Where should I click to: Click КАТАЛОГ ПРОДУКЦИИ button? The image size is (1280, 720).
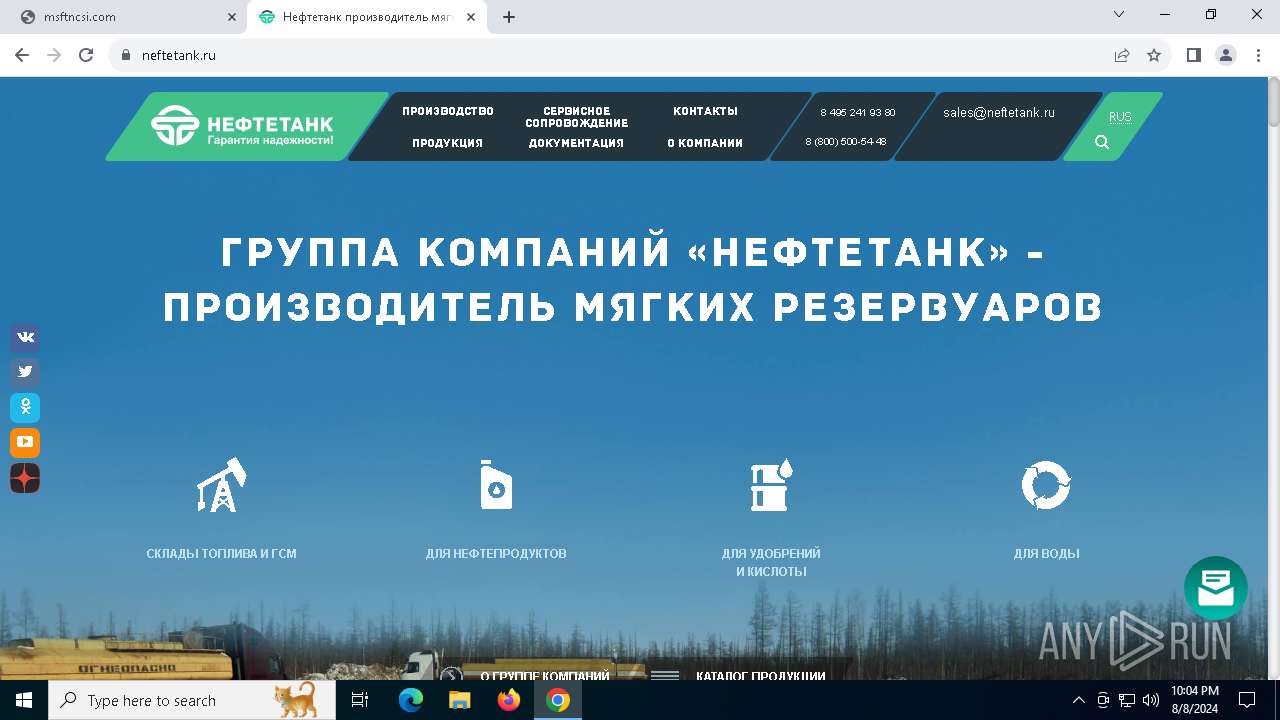(761, 676)
